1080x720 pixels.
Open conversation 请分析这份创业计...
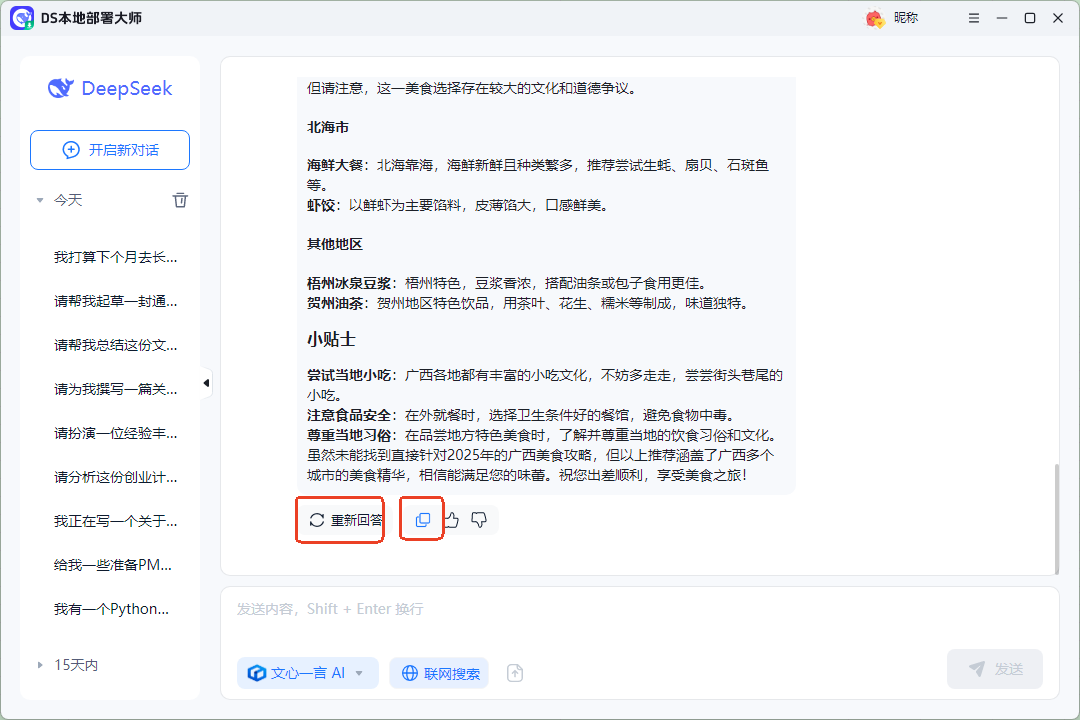tap(116, 477)
